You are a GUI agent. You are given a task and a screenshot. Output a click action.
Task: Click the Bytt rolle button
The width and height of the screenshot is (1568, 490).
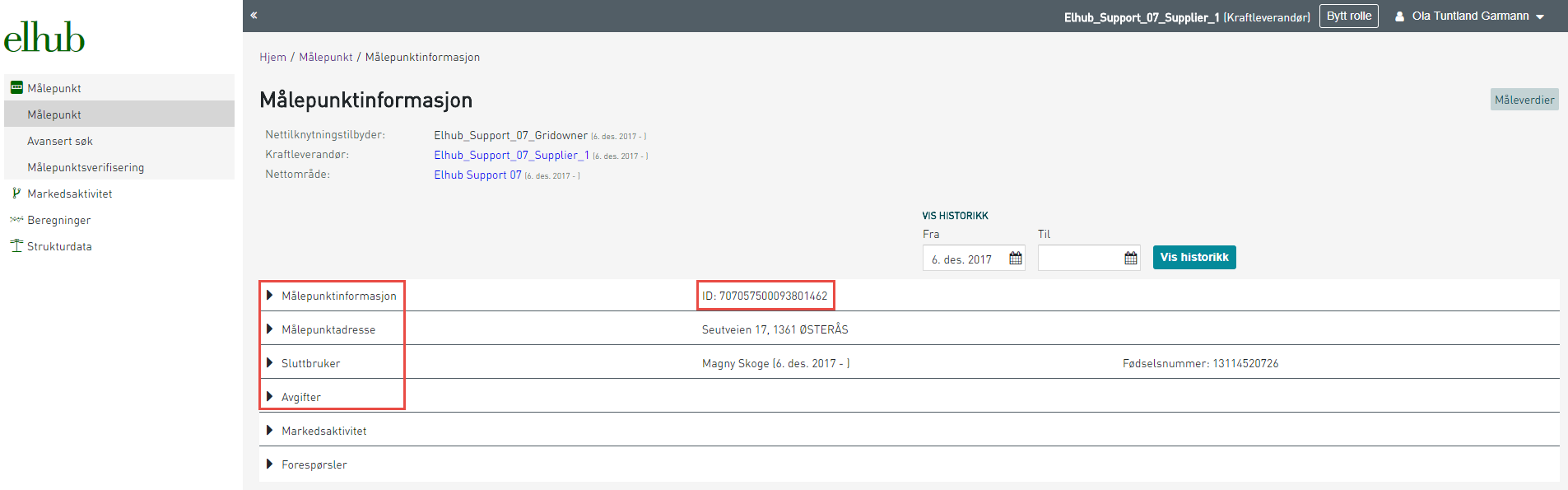click(1349, 16)
